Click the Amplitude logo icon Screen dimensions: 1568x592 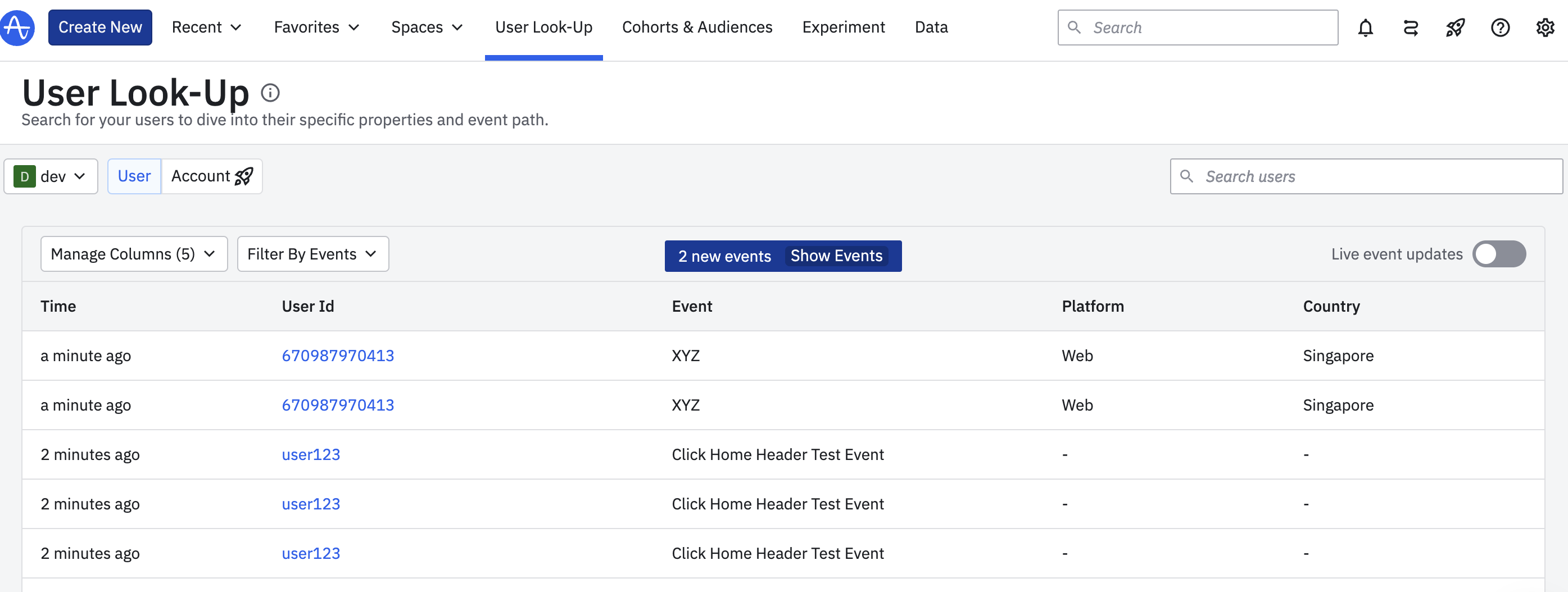pos(17,28)
